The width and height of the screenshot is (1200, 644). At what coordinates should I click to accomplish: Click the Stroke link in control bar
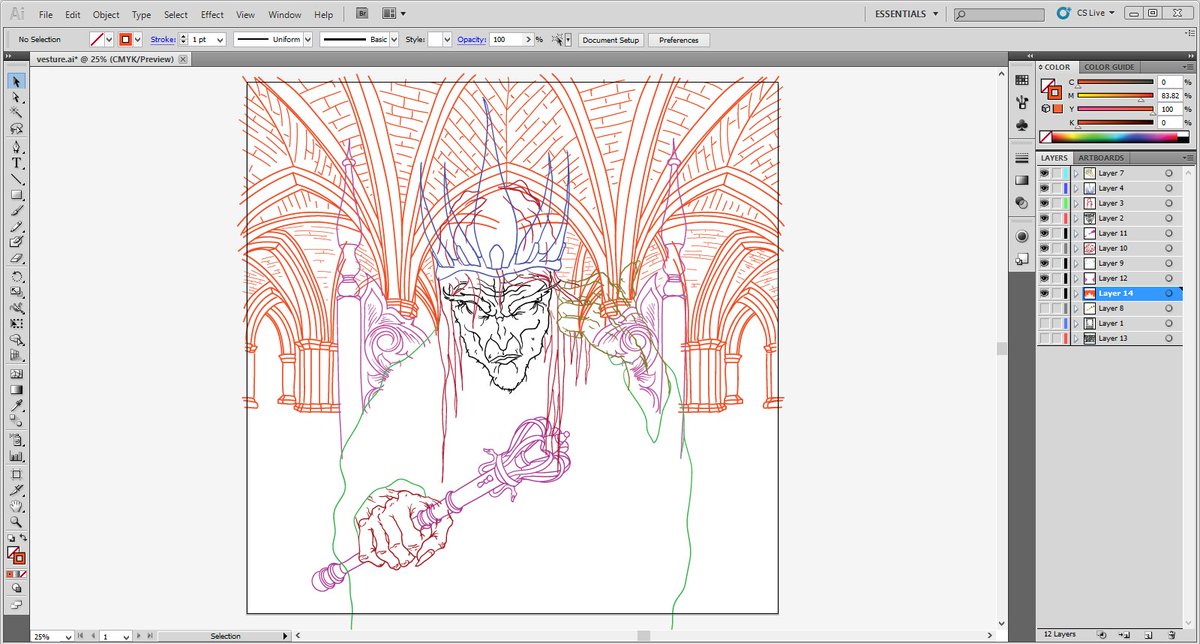[x=163, y=39]
